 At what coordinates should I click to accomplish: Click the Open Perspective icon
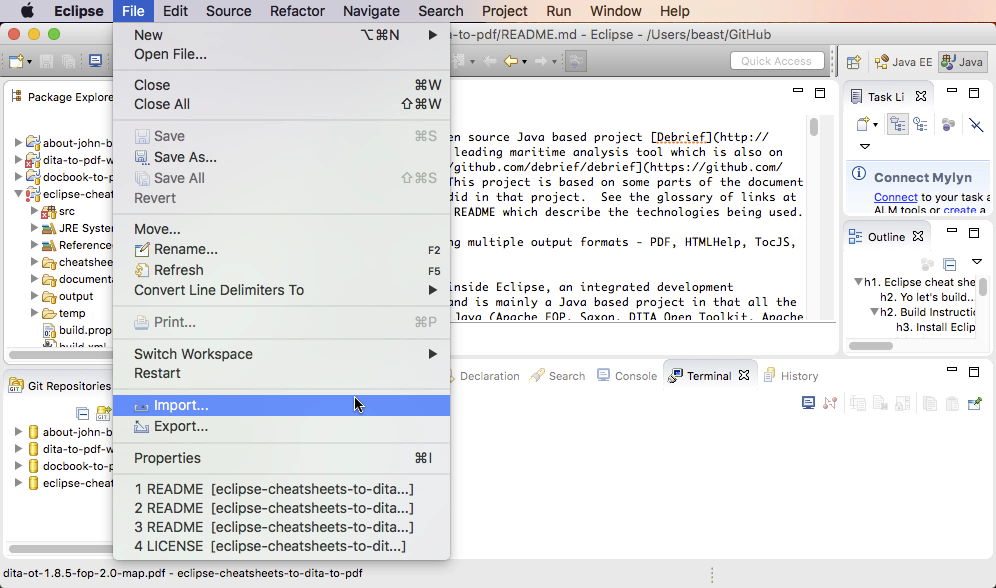point(854,62)
